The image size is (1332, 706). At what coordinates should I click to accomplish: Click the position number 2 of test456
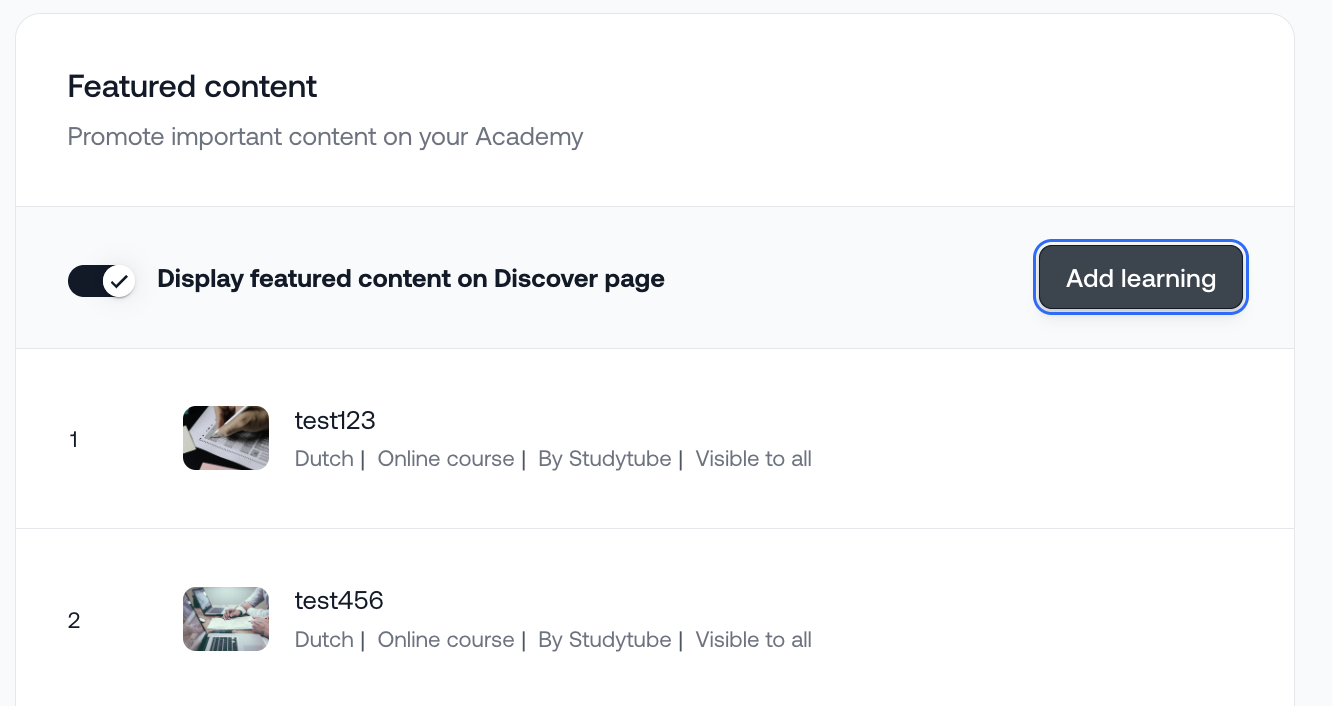(74, 621)
